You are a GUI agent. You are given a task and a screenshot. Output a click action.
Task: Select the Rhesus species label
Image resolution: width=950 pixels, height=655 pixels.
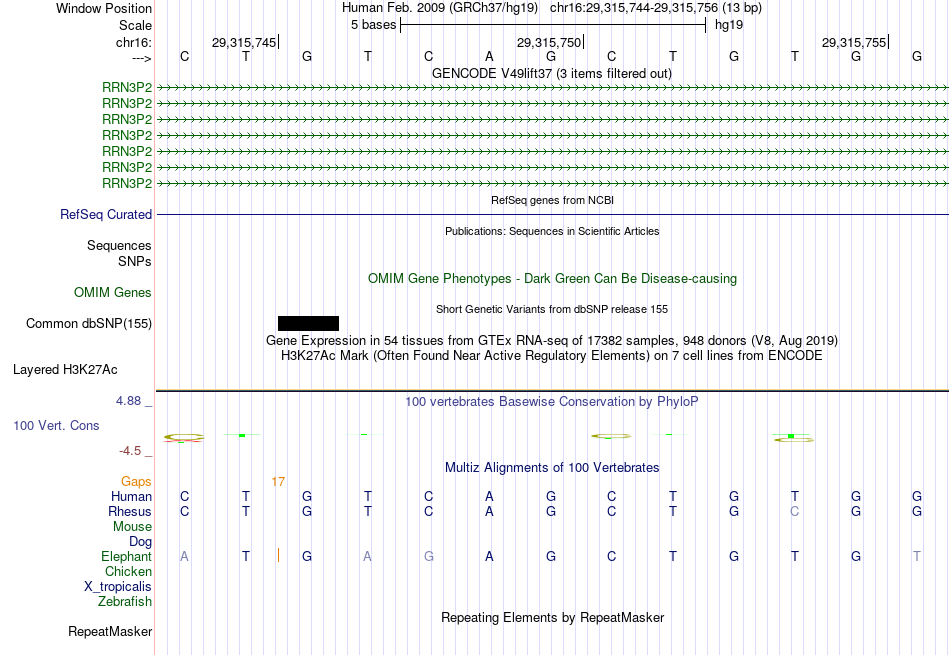click(x=130, y=511)
